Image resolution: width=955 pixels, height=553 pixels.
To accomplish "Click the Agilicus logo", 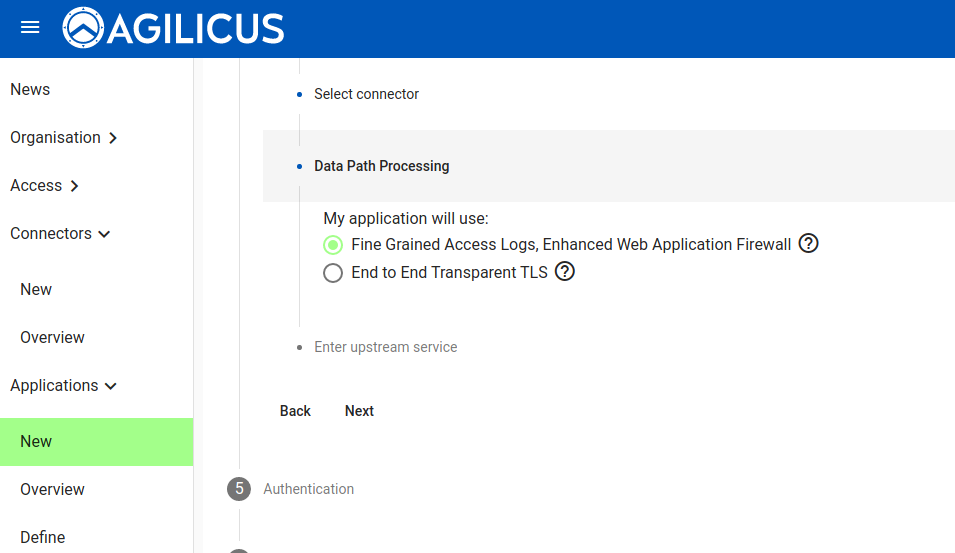I will tap(174, 28).
